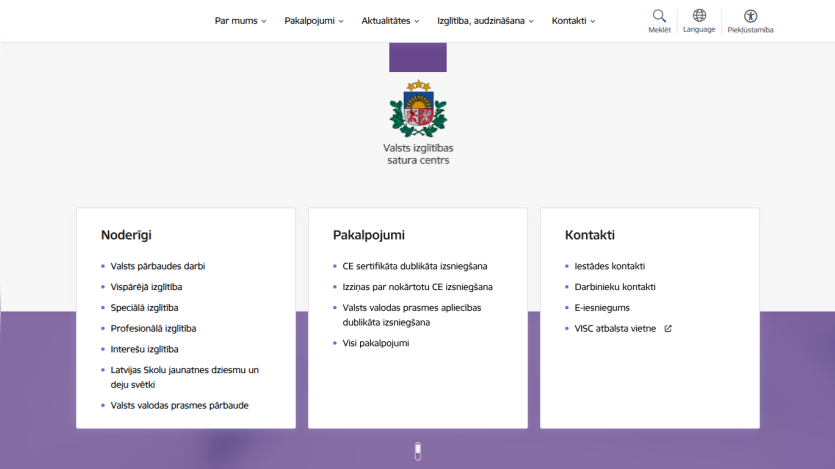
Task: Open Valsts valodas prasmes pārbaude link
Action: click(x=179, y=406)
